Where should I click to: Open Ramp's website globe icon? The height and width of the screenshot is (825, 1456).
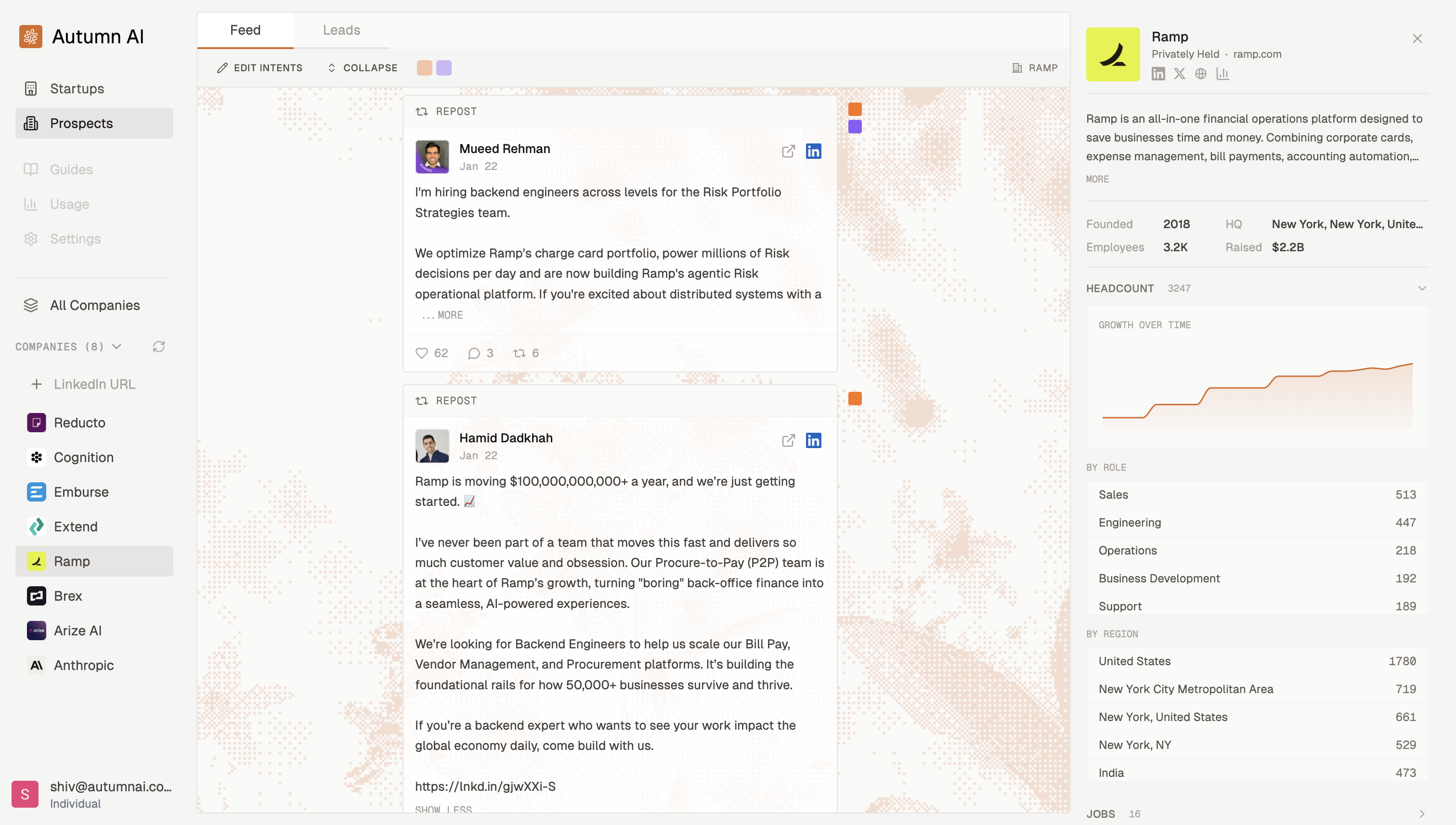[1200, 74]
